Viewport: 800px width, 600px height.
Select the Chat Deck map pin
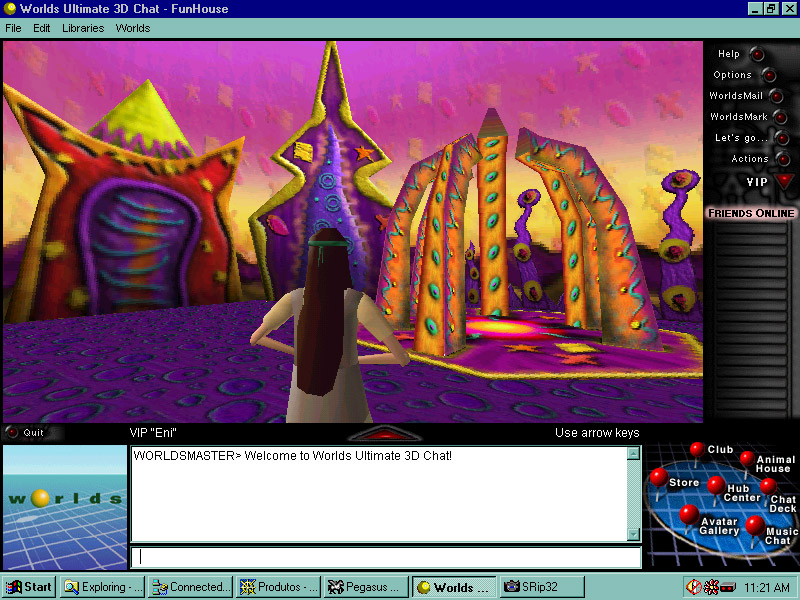pyautogui.click(x=768, y=486)
